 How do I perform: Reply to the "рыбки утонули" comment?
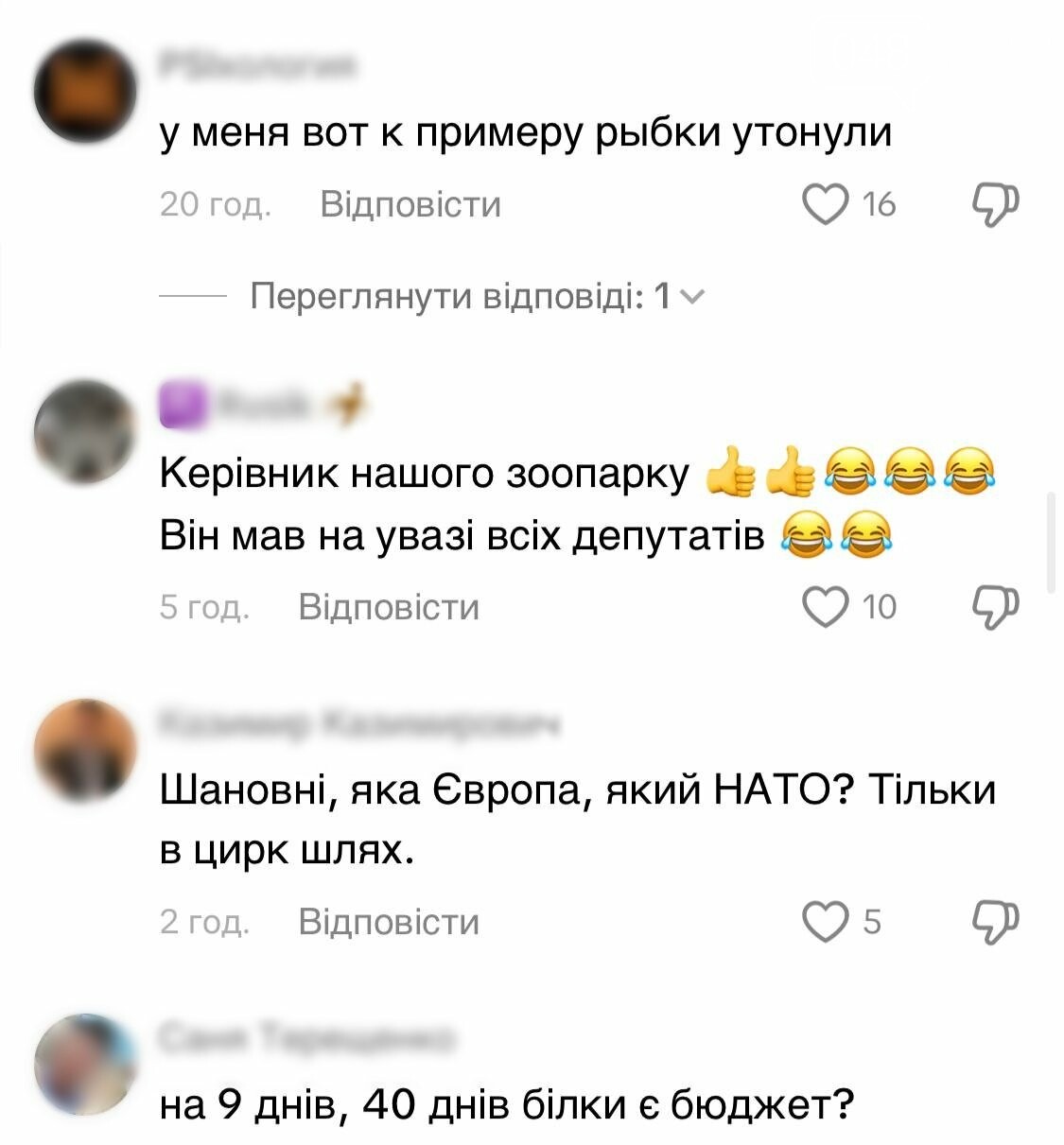pyautogui.click(x=410, y=204)
